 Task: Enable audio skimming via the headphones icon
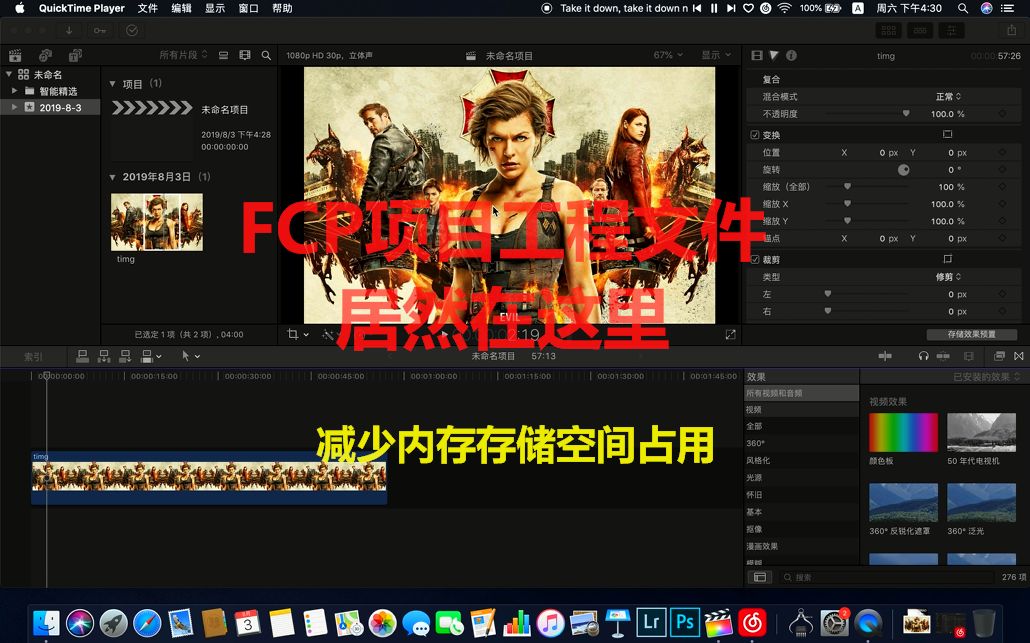pos(922,357)
